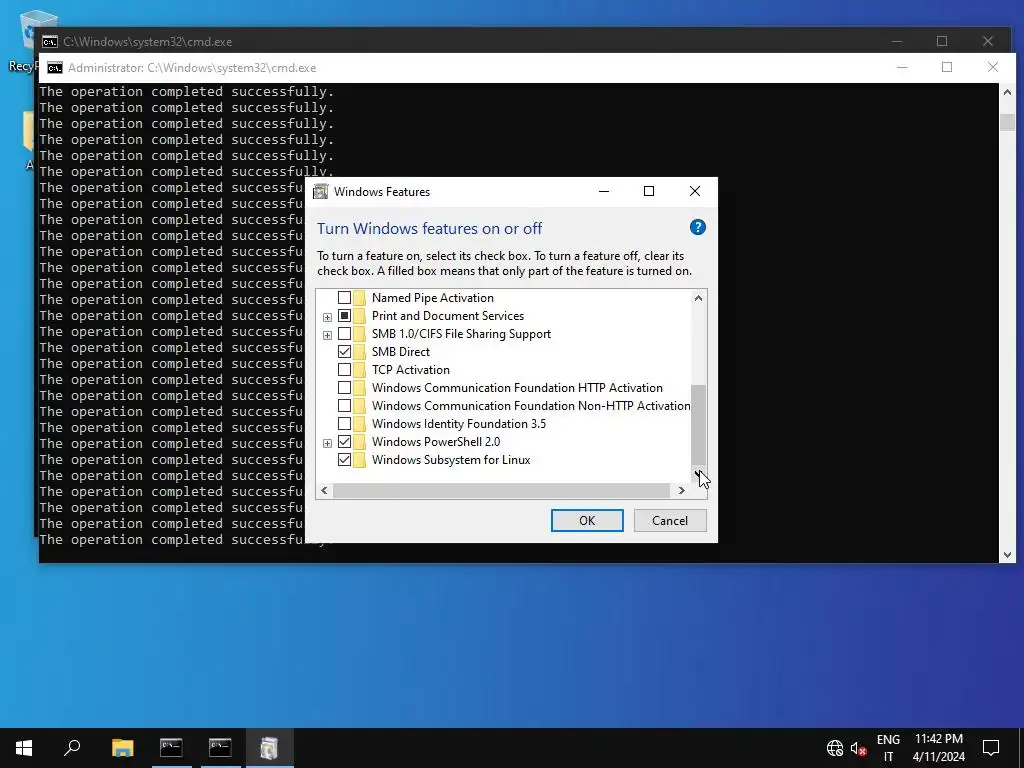Select the Windows Identity Foundation 3.5 row text

coord(458,424)
